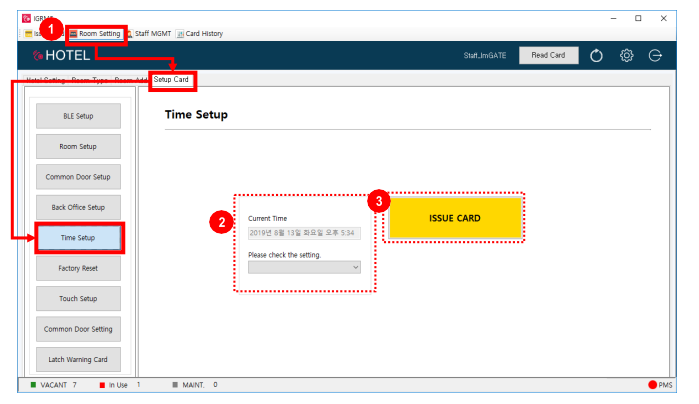Click the logout icon in header

pos(655,56)
